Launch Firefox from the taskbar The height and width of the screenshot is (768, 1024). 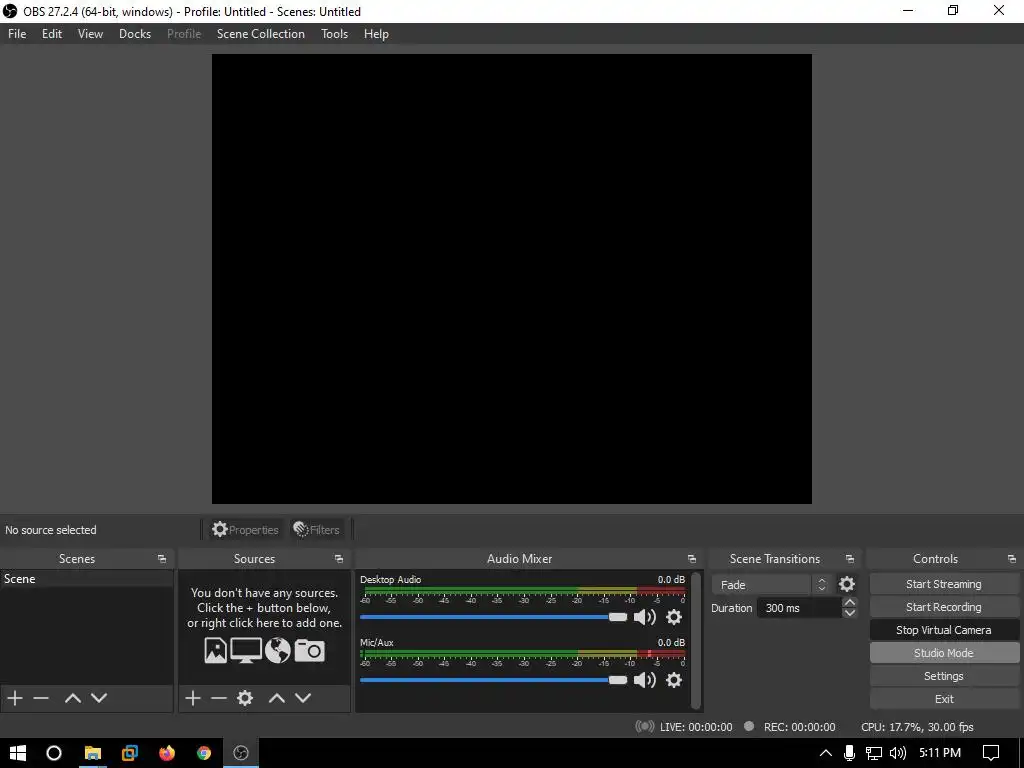point(167,753)
